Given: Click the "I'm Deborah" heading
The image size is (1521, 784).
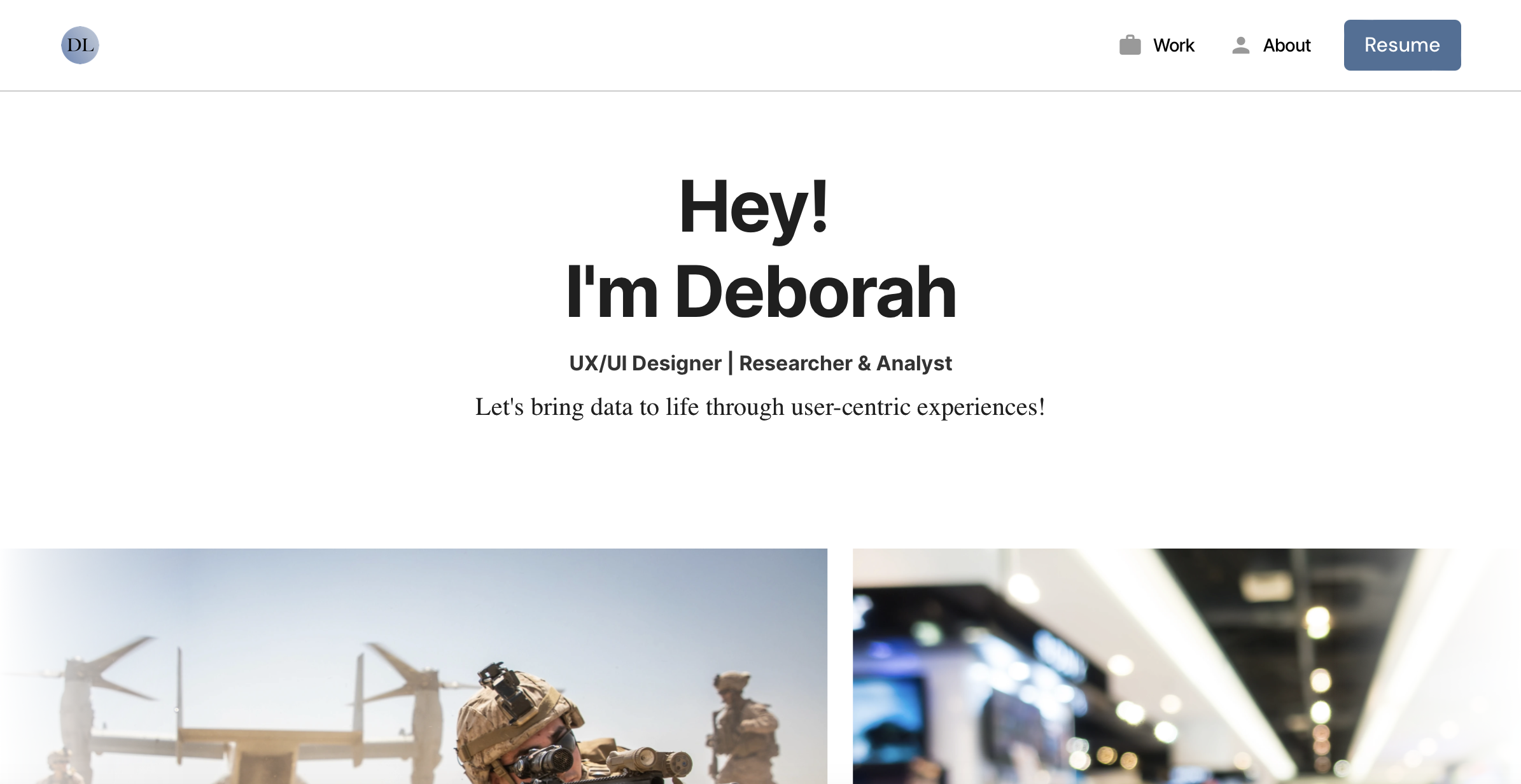Looking at the screenshot, I should [x=760, y=292].
